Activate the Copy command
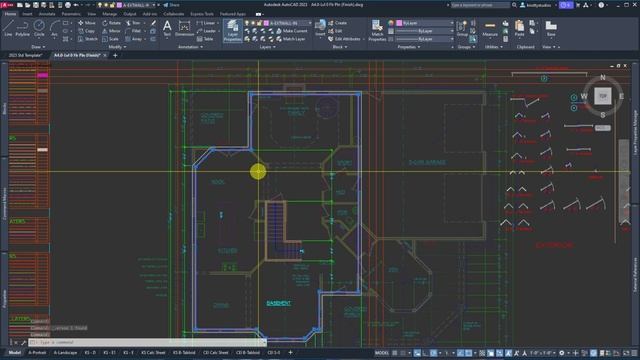Viewport: 640px width, 360px height. [x=87, y=31]
